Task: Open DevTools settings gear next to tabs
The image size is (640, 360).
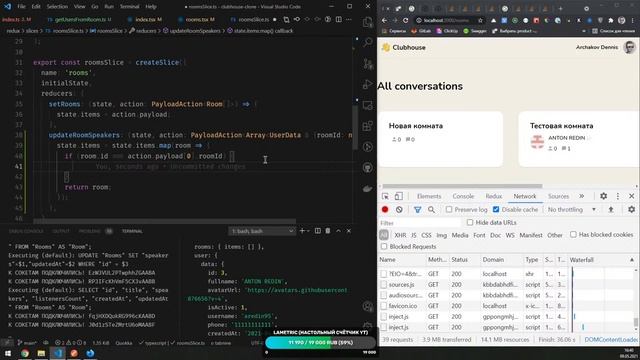Action: (603, 196)
